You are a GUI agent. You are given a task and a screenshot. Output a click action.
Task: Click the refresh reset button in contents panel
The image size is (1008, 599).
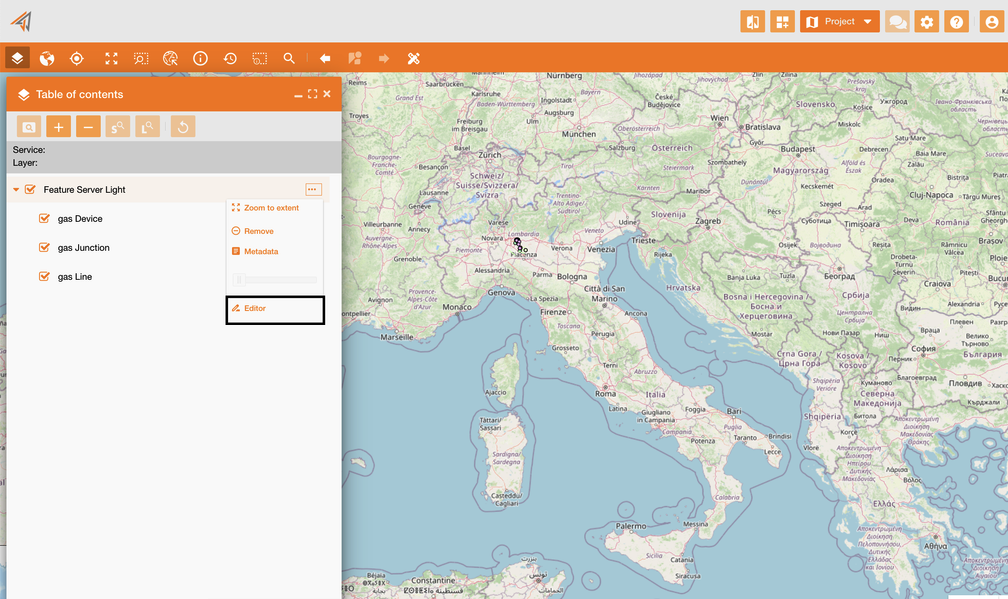click(x=183, y=127)
